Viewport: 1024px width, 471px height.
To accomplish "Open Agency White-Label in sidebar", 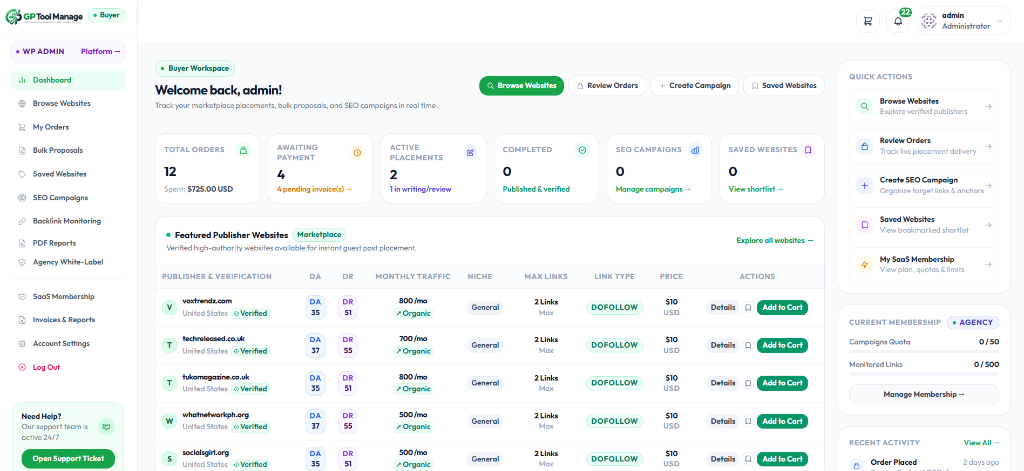I will coord(68,262).
